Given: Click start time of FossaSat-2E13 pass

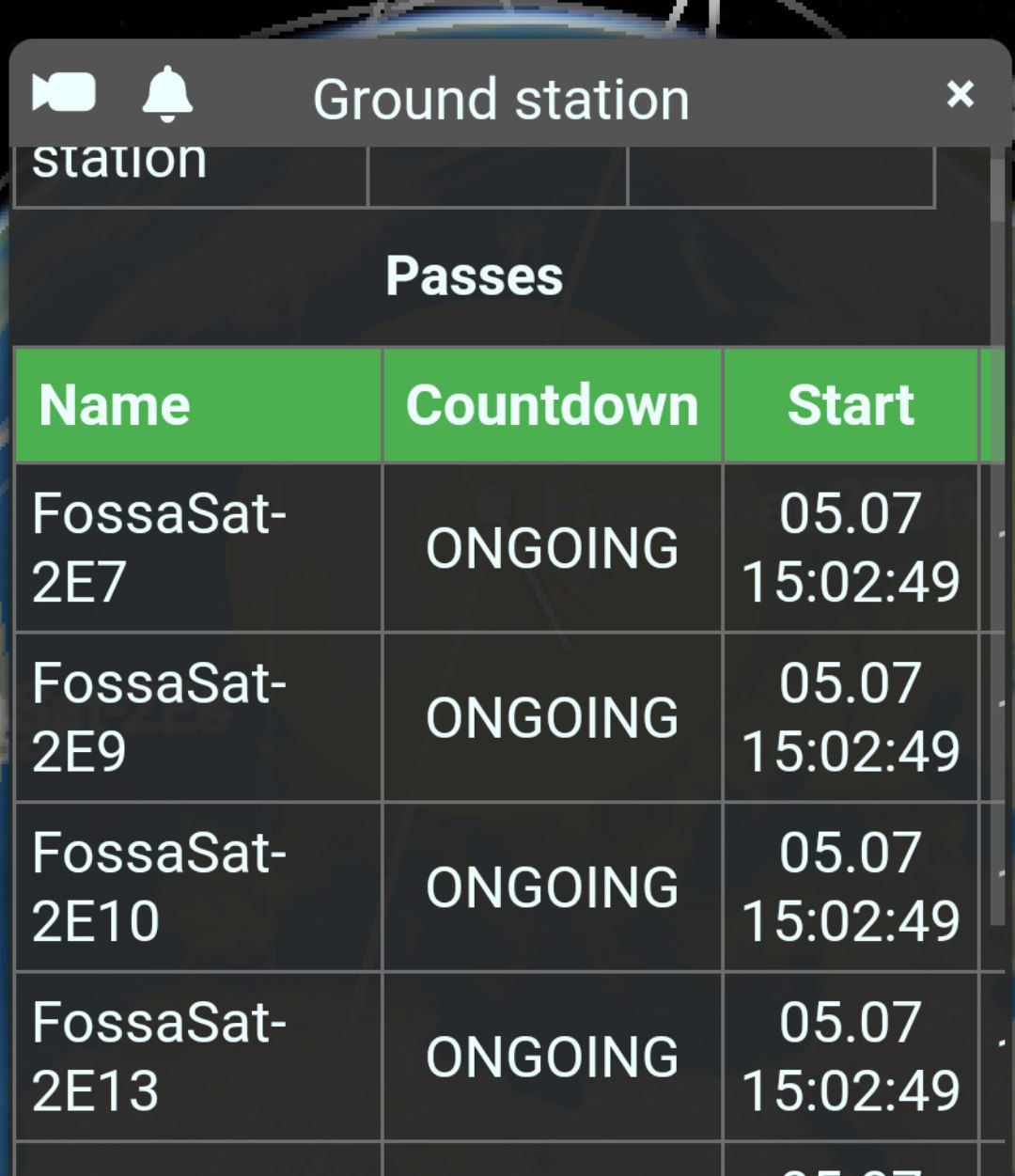Looking at the screenshot, I should pyautogui.click(x=851, y=1056).
